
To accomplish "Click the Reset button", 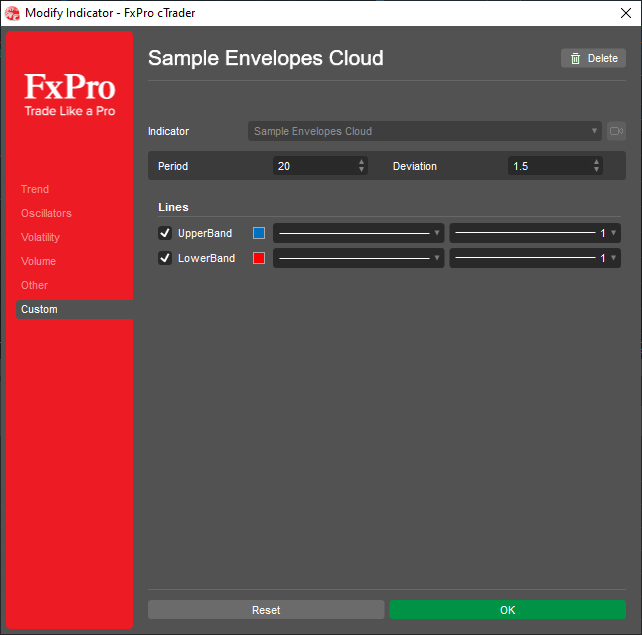I will point(266,610).
